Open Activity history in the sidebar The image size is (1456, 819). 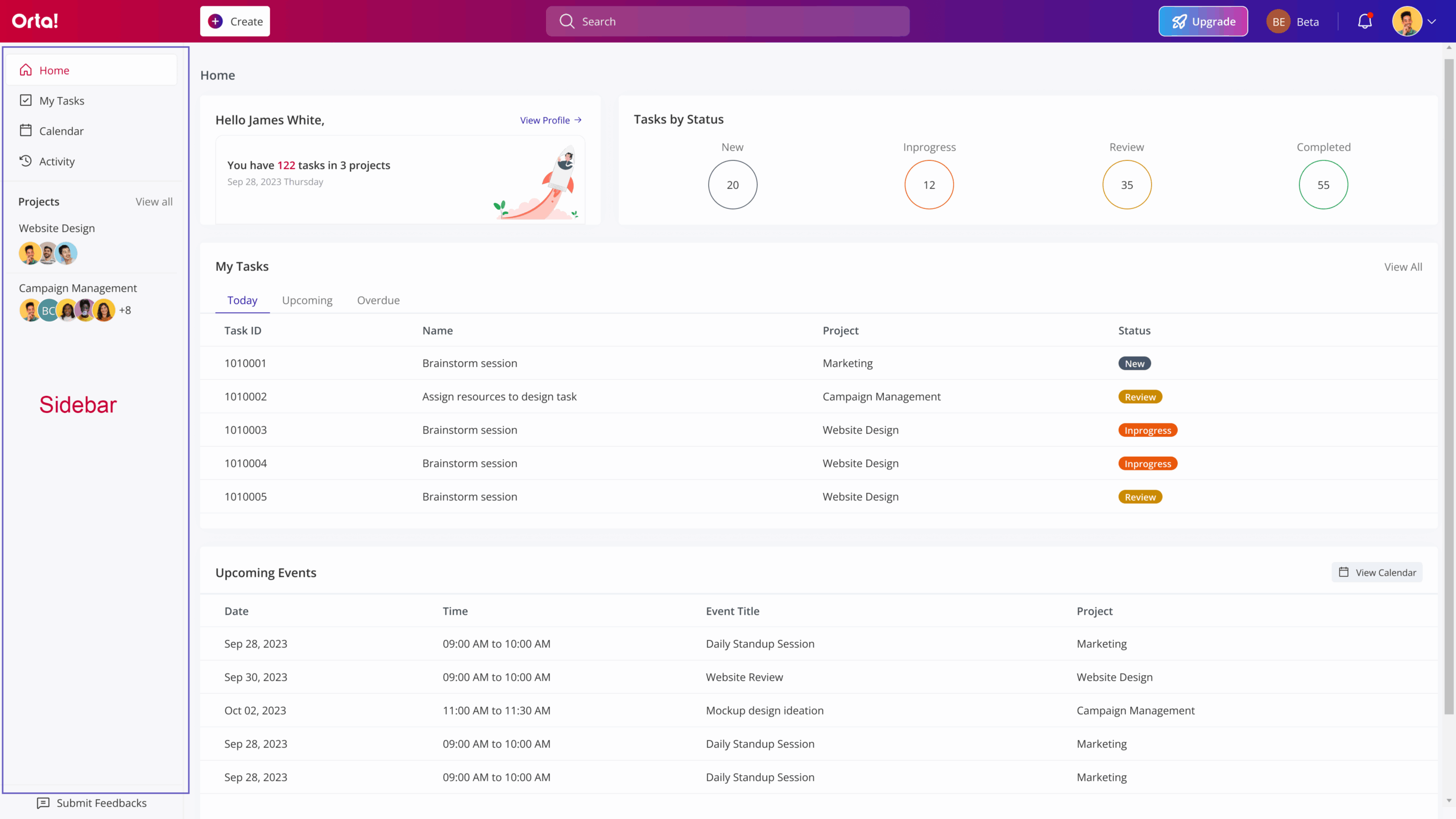pos(56,162)
